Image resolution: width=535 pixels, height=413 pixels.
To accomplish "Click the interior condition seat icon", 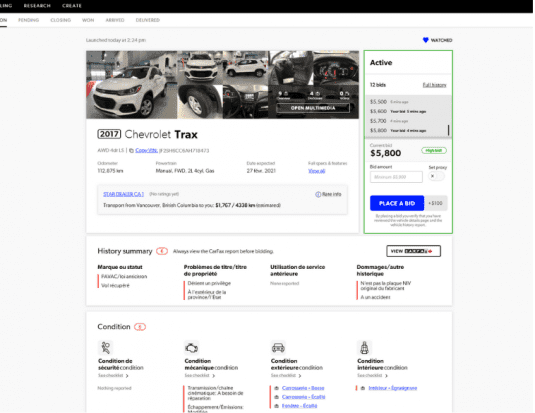I will (364, 348).
